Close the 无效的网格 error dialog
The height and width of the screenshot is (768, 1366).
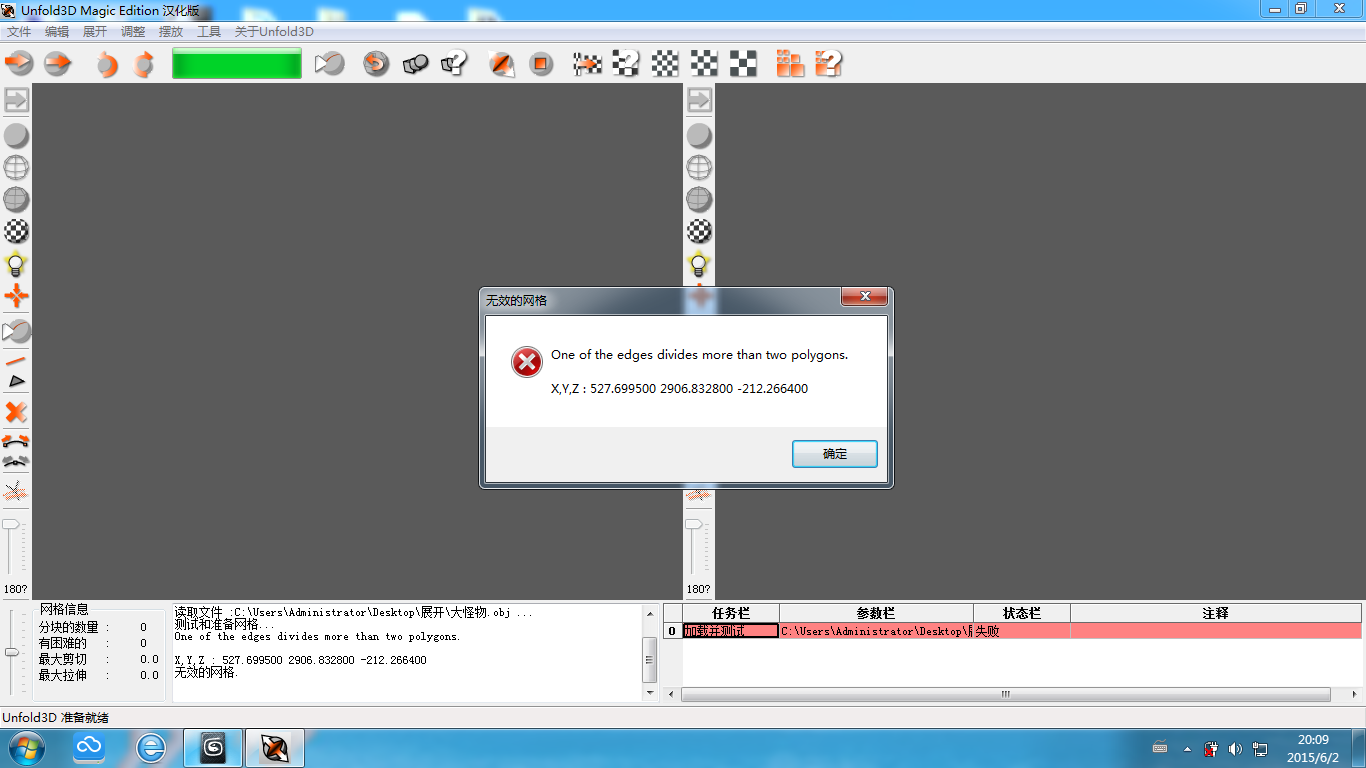[x=864, y=297]
